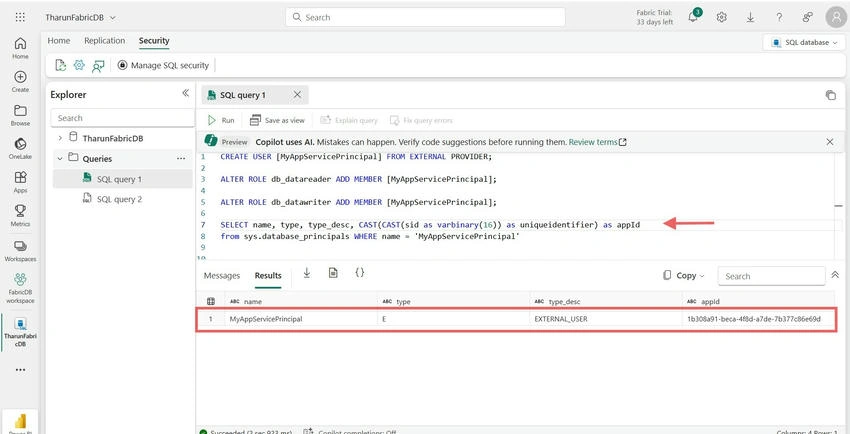The image size is (850, 434).
Task: Open settings gear in top bar
Action: [722, 17]
